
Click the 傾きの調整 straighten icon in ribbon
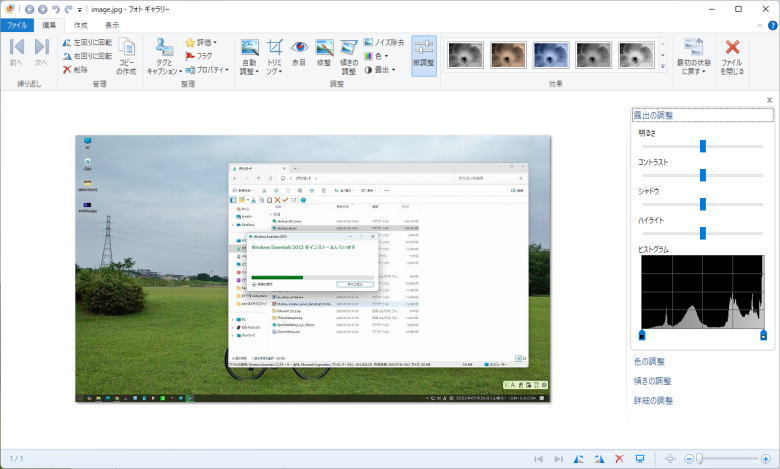(x=349, y=56)
